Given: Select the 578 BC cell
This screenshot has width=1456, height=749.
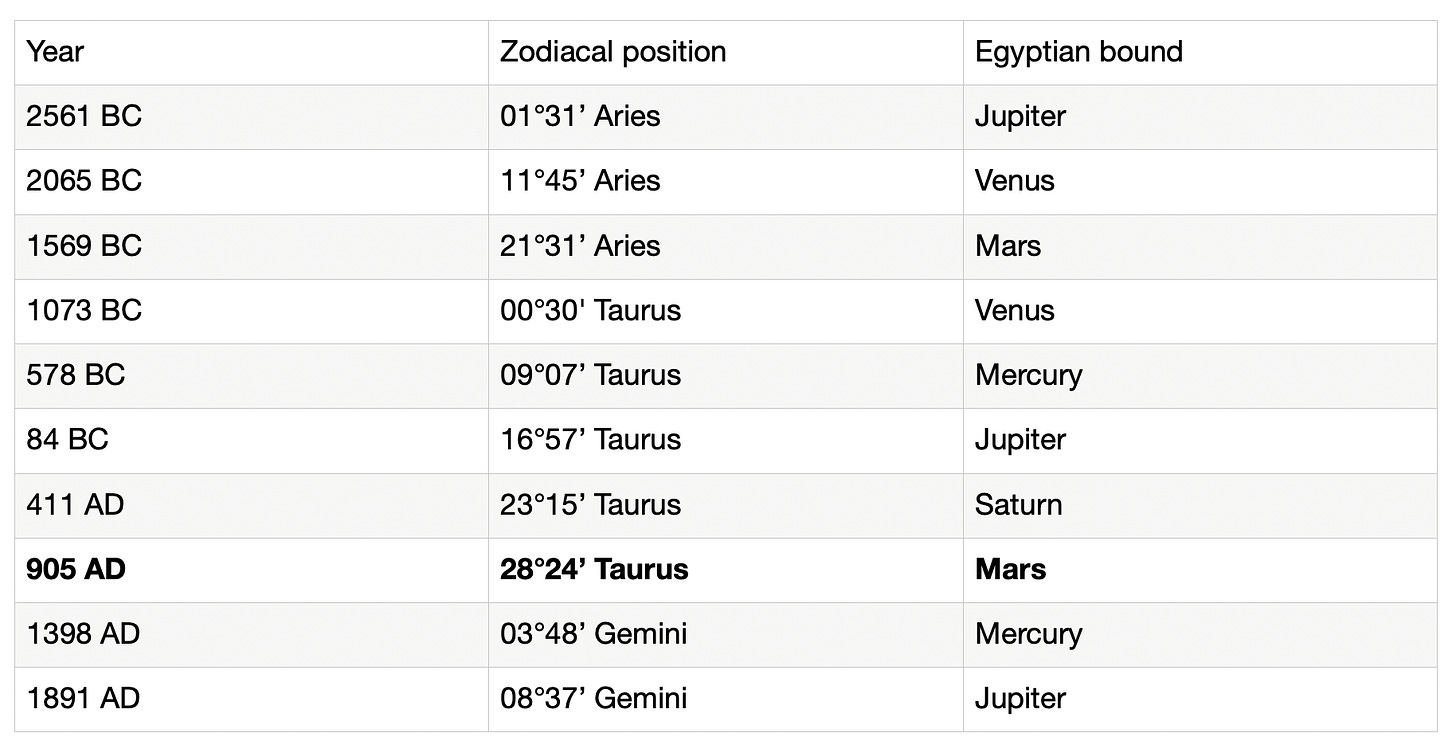Looking at the screenshot, I should [x=252, y=376].
